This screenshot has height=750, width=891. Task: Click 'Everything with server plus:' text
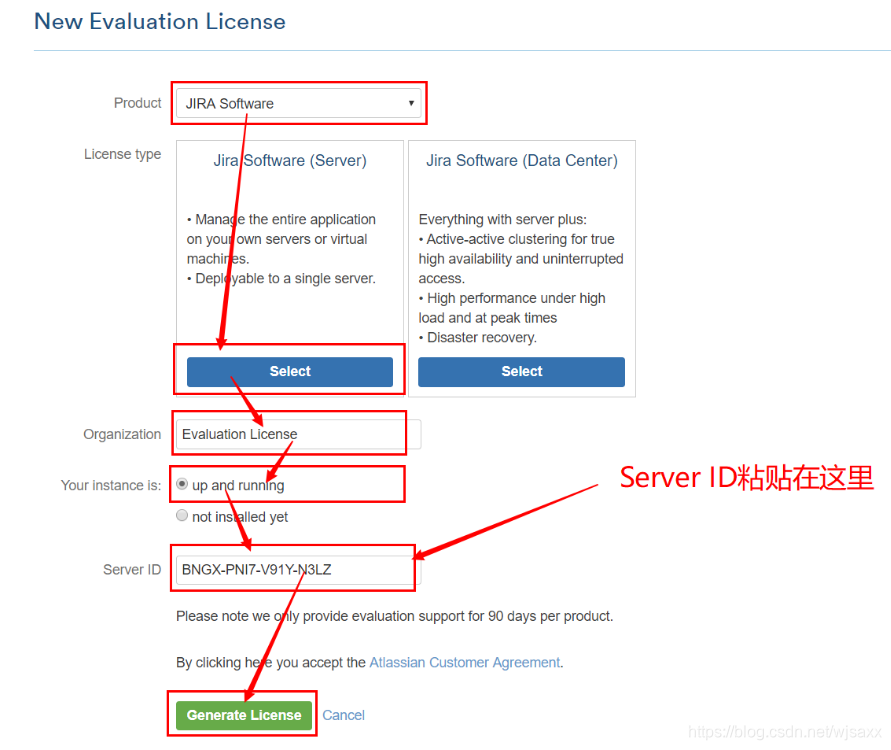pos(503,219)
